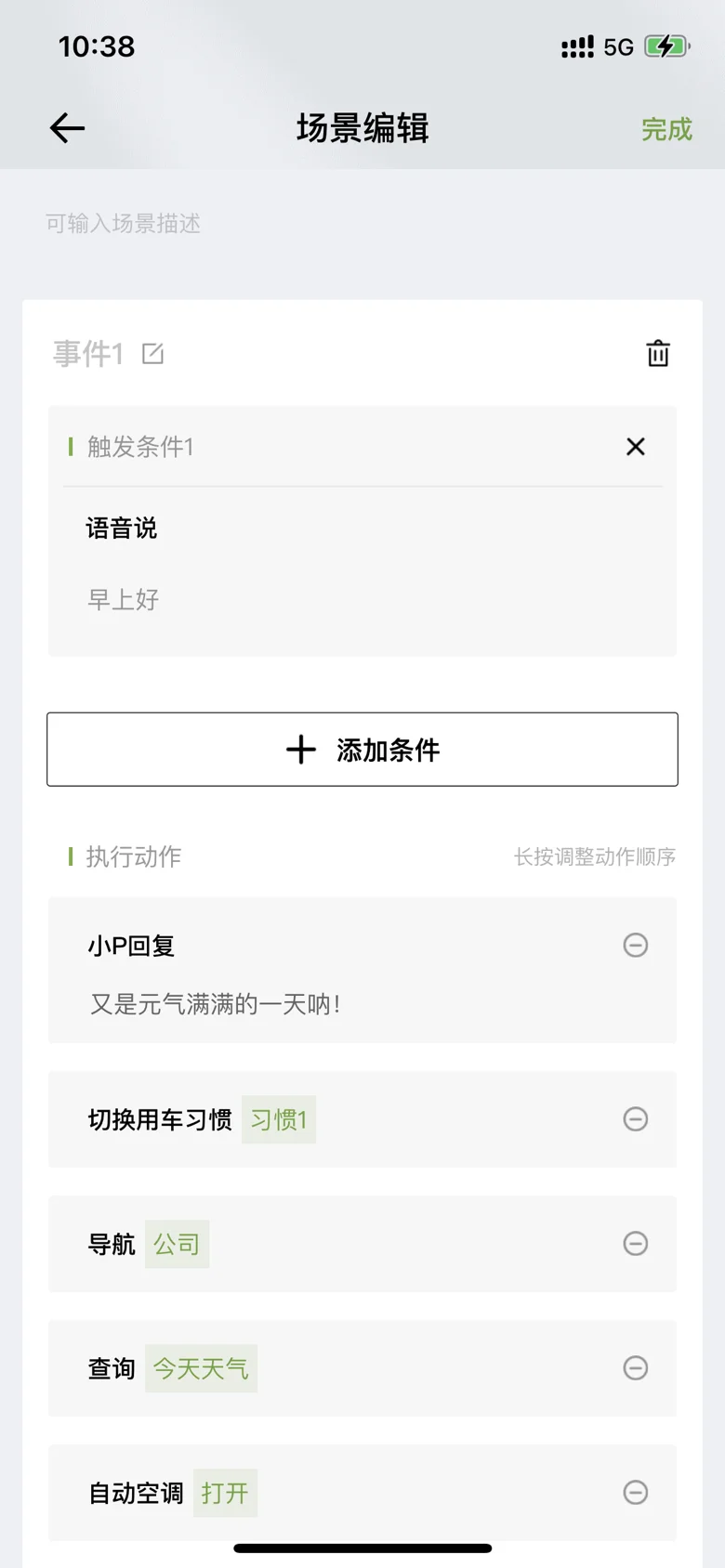Remove the 自动空调 action minus icon
This screenshot has height=1568, width=725.
(x=636, y=1492)
